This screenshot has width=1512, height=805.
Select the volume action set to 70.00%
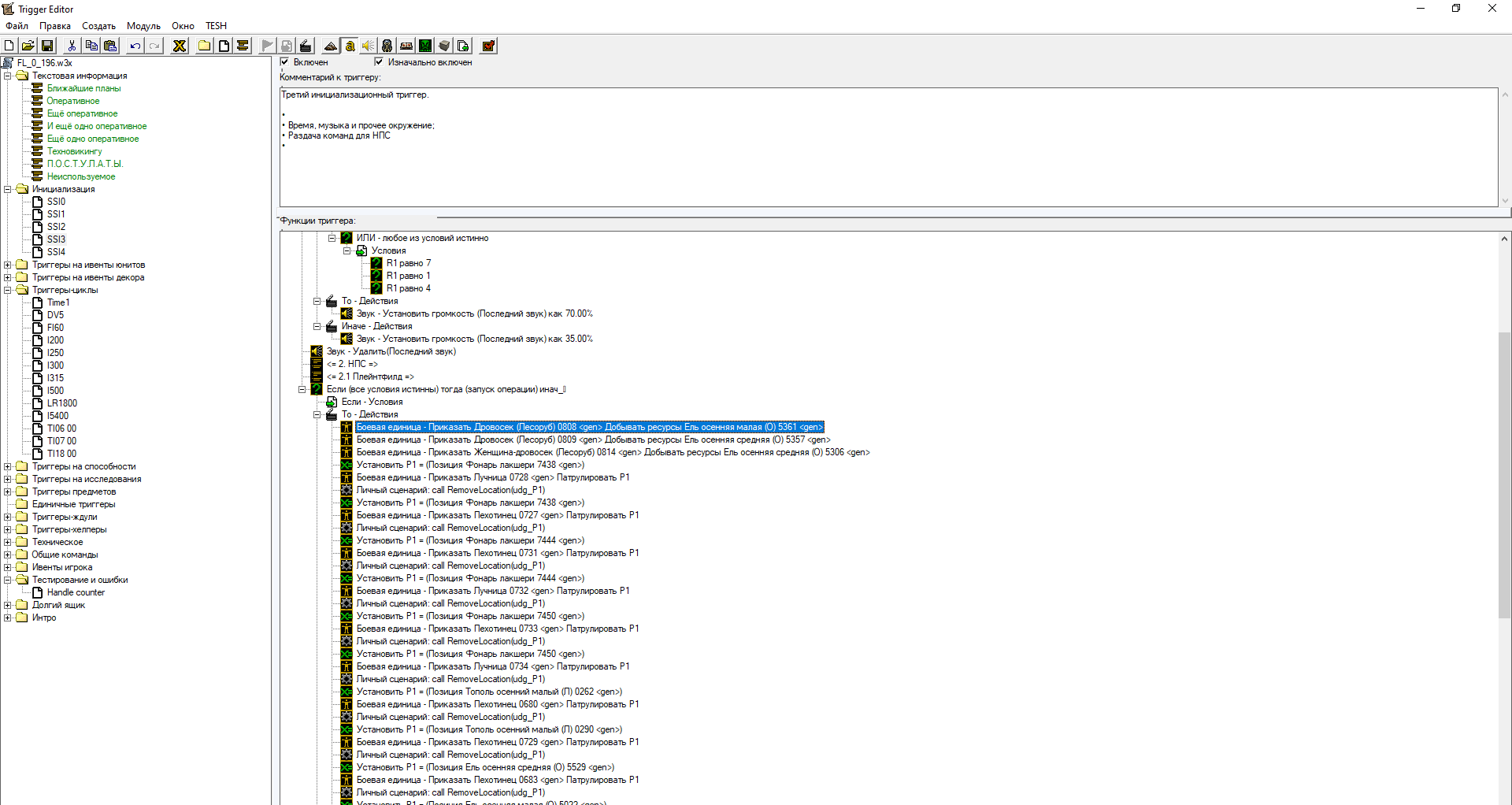click(474, 313)
